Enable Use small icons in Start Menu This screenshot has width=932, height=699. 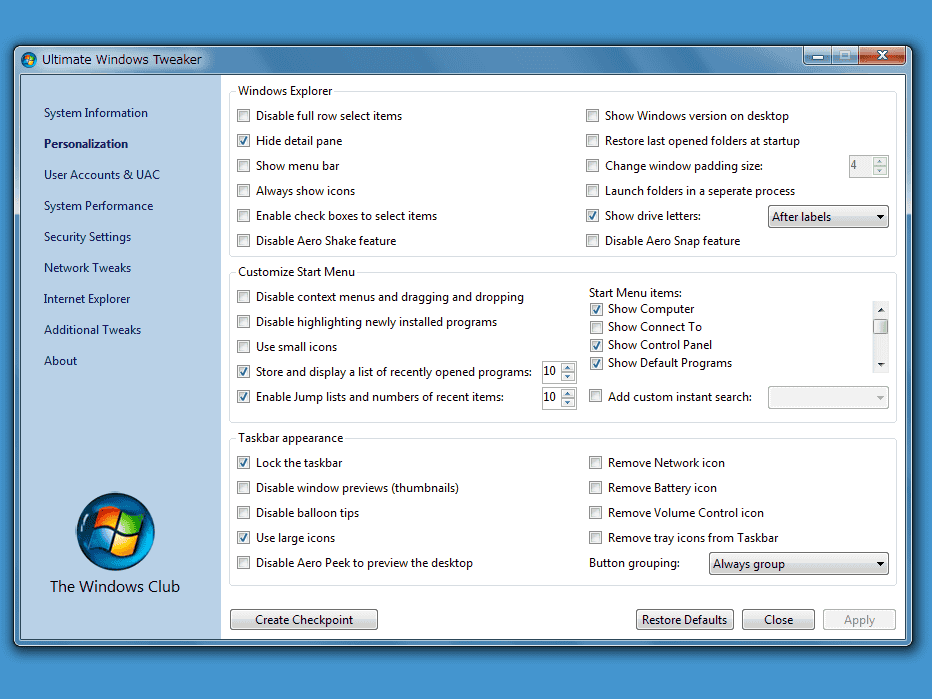(243, 347)
